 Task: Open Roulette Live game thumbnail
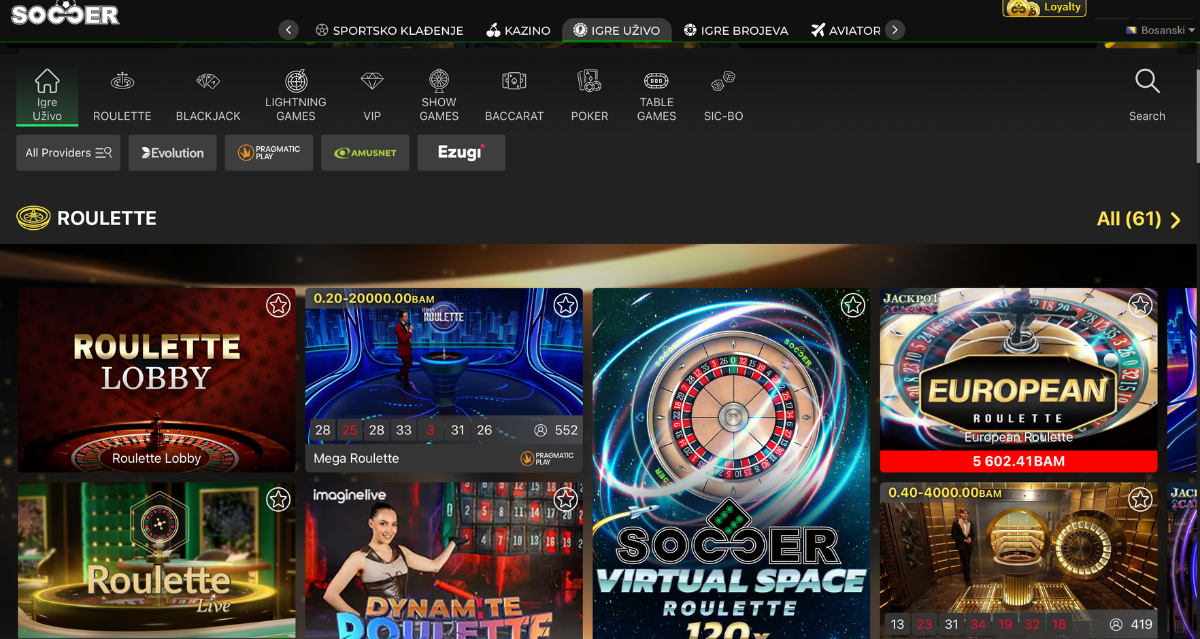coord(157,561)
